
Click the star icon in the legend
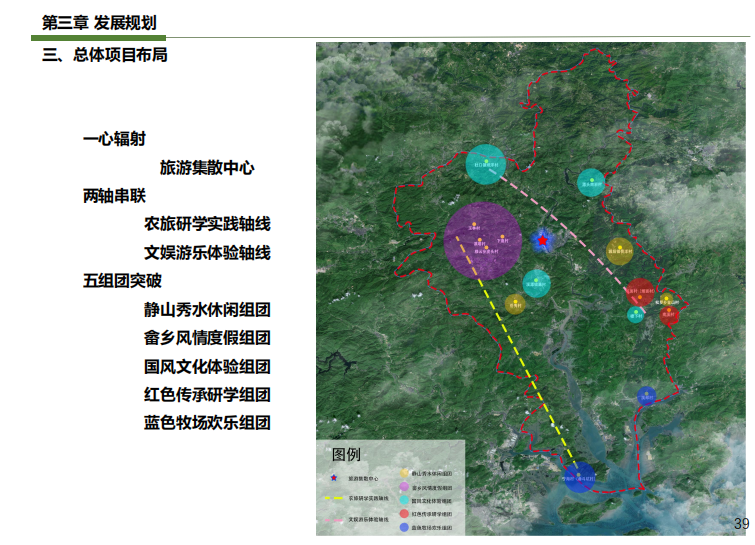(333, 478)
